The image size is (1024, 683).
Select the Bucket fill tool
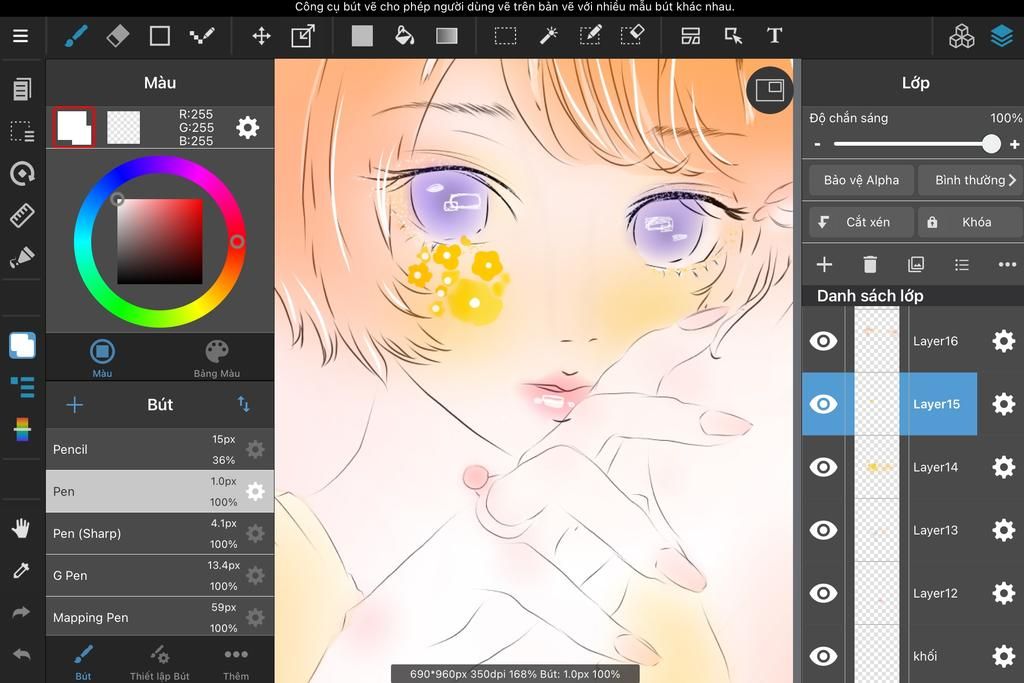coord(404,36)
